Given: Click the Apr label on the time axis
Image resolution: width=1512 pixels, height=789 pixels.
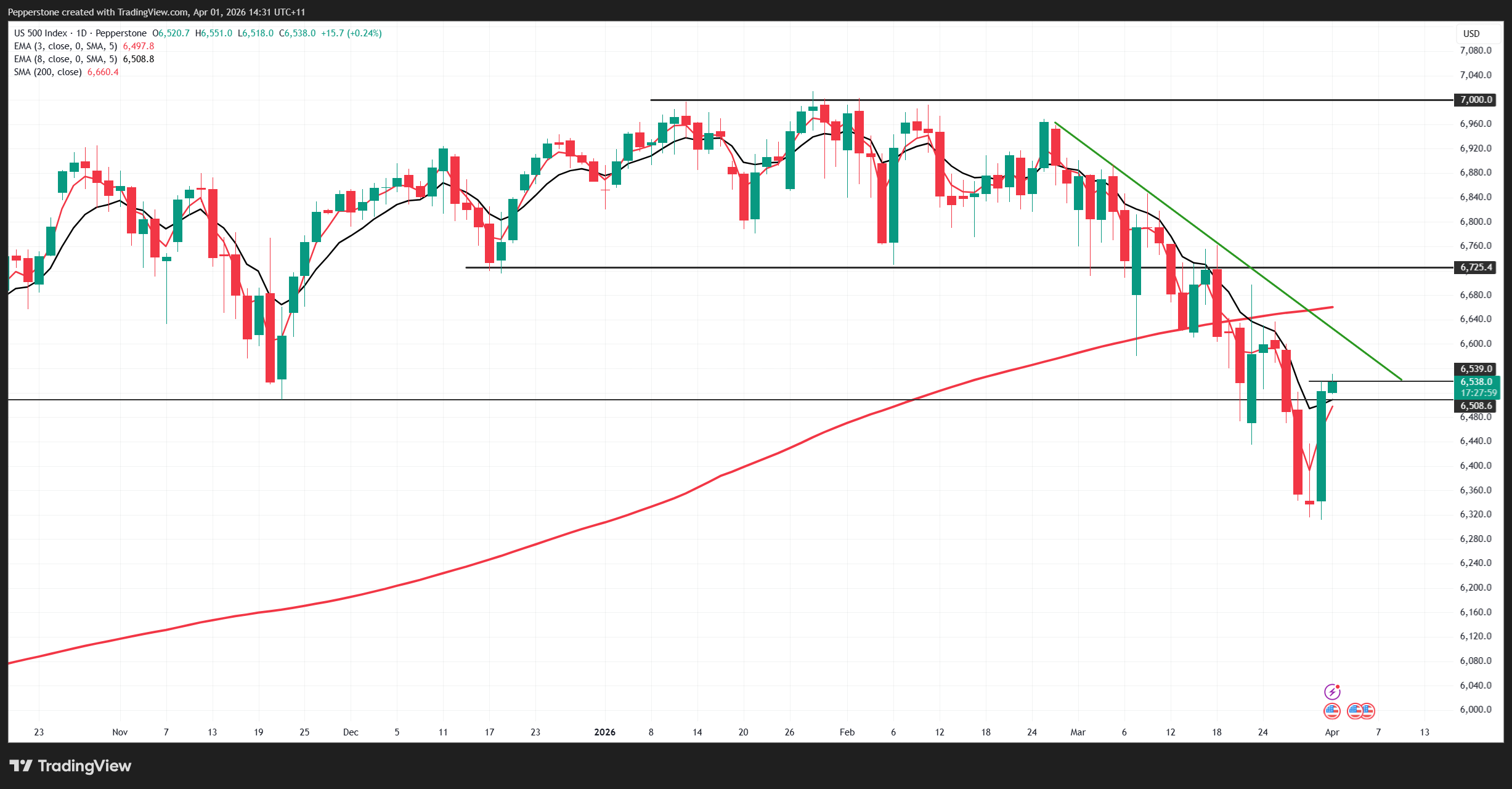Looking at the screenshot, I should tap(1332, 732).
